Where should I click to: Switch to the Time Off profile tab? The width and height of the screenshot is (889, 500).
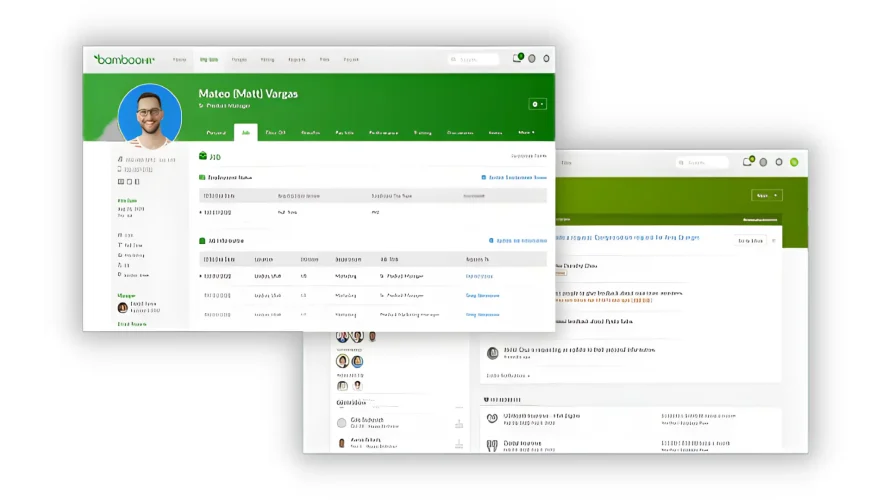276,133
